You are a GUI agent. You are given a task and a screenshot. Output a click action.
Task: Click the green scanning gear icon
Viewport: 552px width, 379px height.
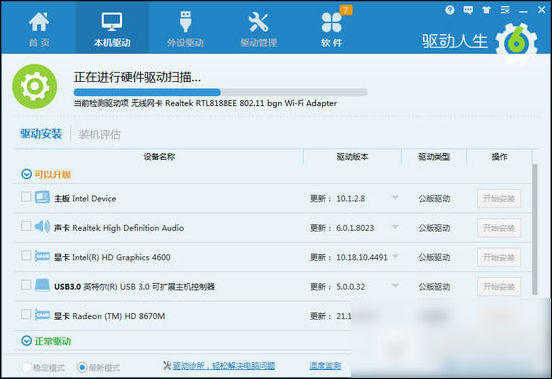34,86
